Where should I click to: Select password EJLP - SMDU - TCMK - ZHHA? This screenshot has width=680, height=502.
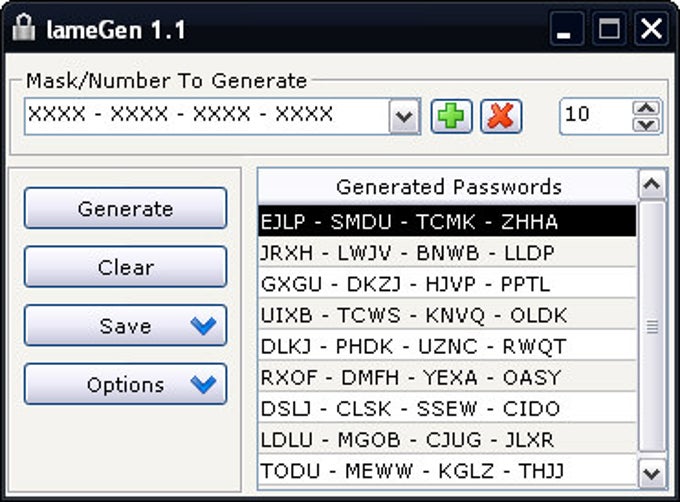tap(448, 221)
